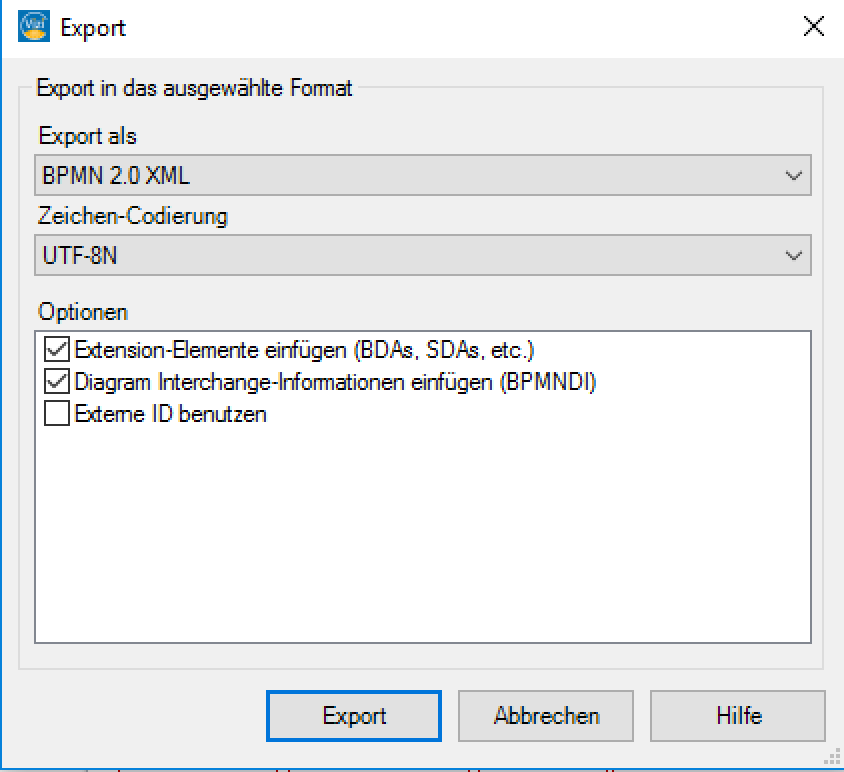Click the 'Export in das ausgewählte Format' group title

pos(194,88)
